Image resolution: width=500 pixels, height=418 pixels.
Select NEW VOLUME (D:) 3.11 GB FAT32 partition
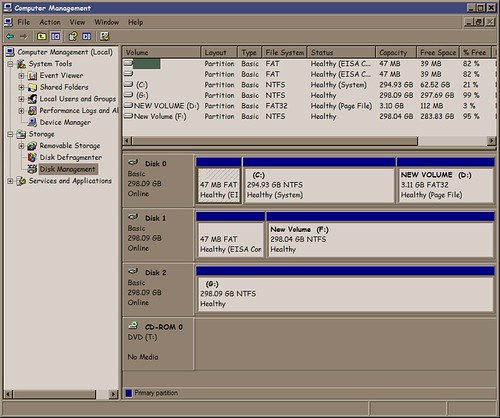(446, 185)
